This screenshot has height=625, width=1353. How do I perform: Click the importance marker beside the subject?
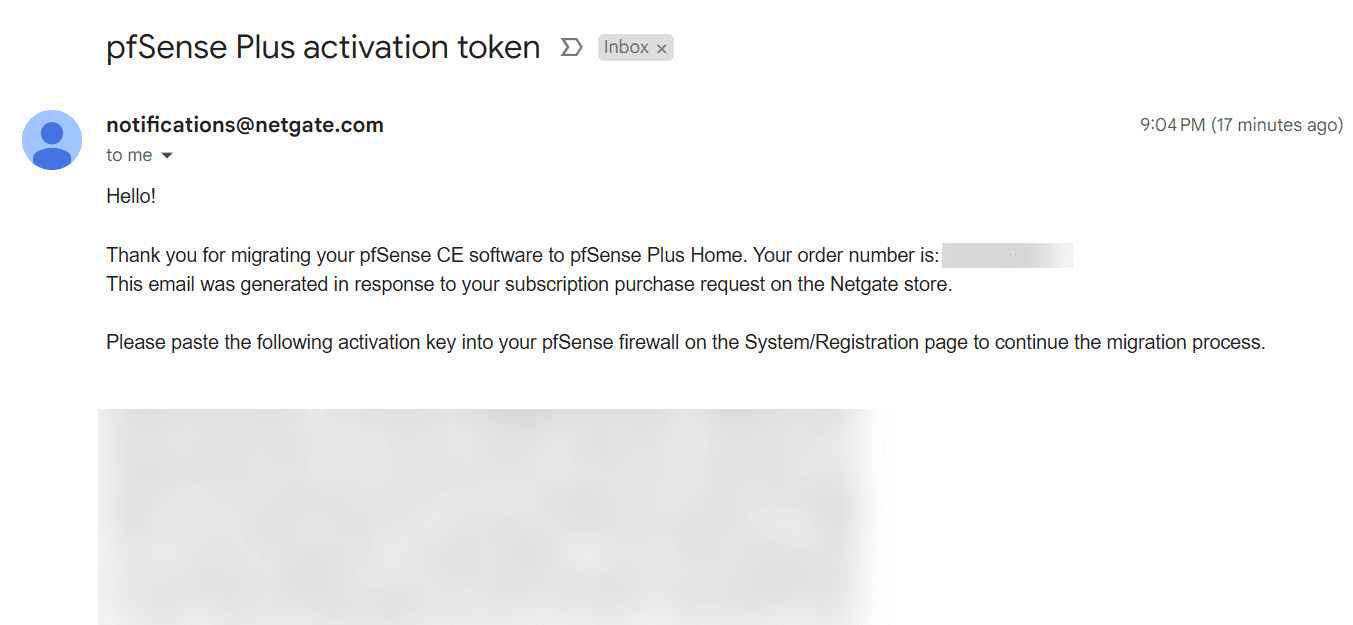(571, 47)
